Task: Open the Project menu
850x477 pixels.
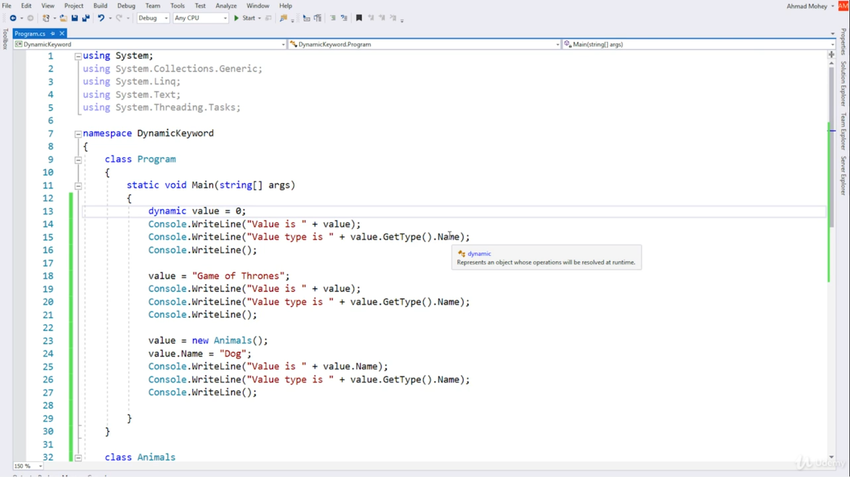Action: tap(74, 5)
